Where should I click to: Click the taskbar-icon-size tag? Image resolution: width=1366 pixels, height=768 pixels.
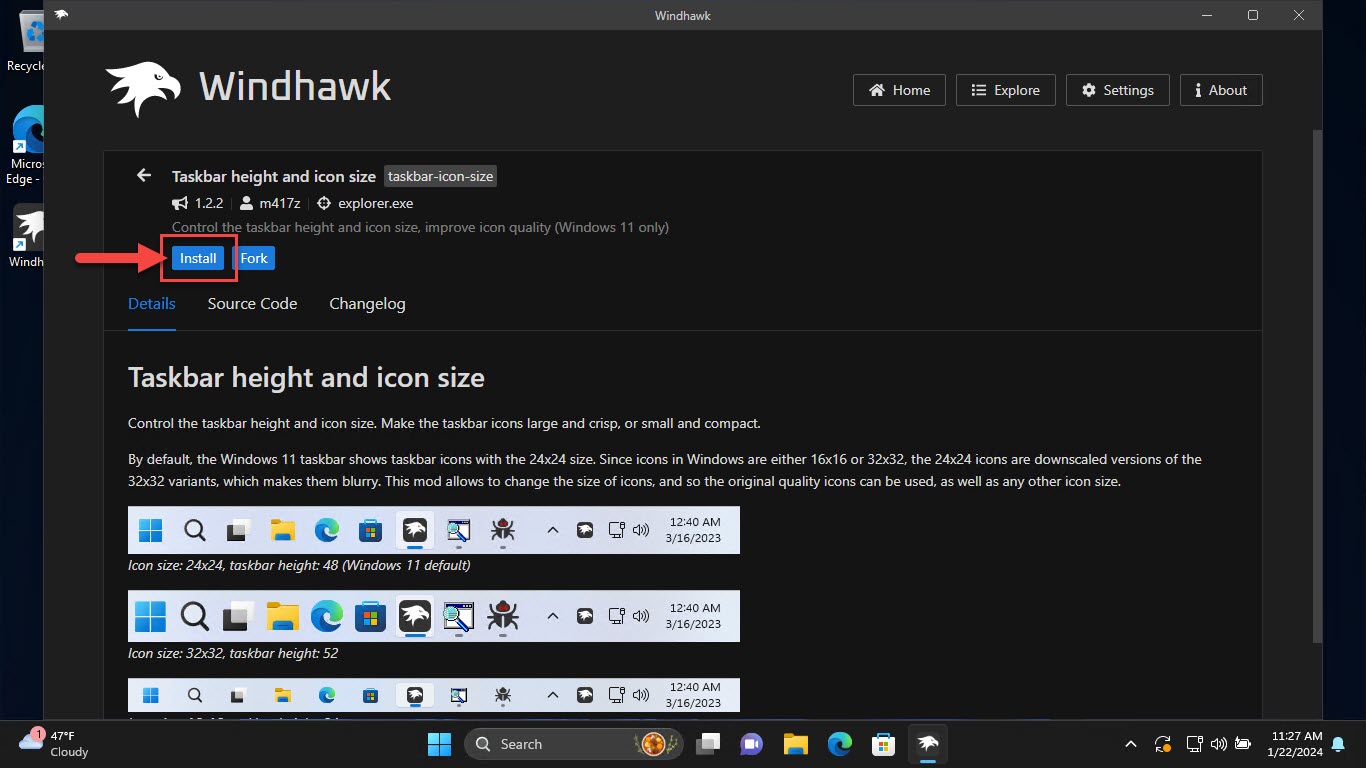[440, 176]
